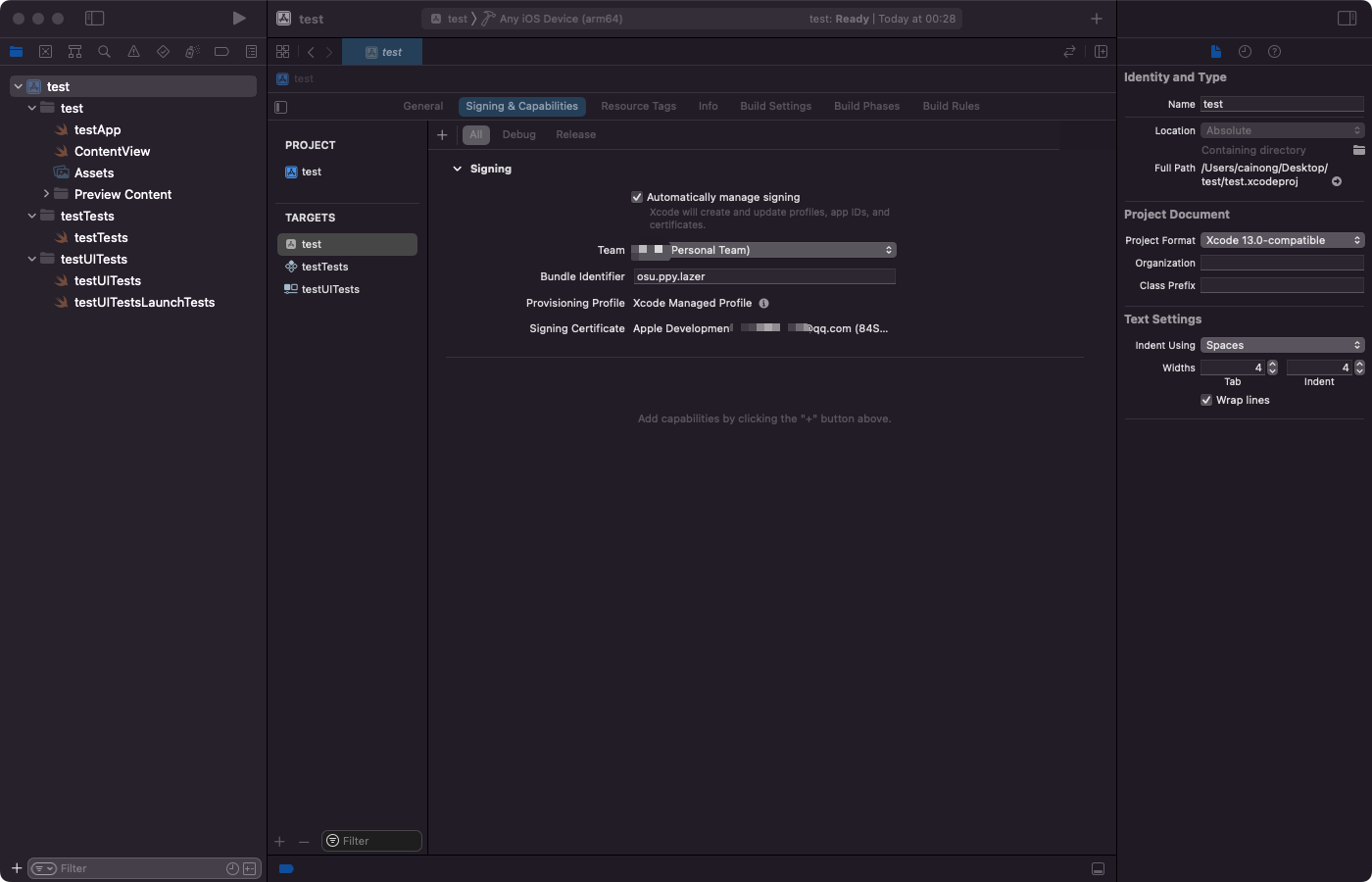This screenshot has height=882, width=1372.
Task: Toggle Automatically manage signing checkbox
Action: (637, 198)
